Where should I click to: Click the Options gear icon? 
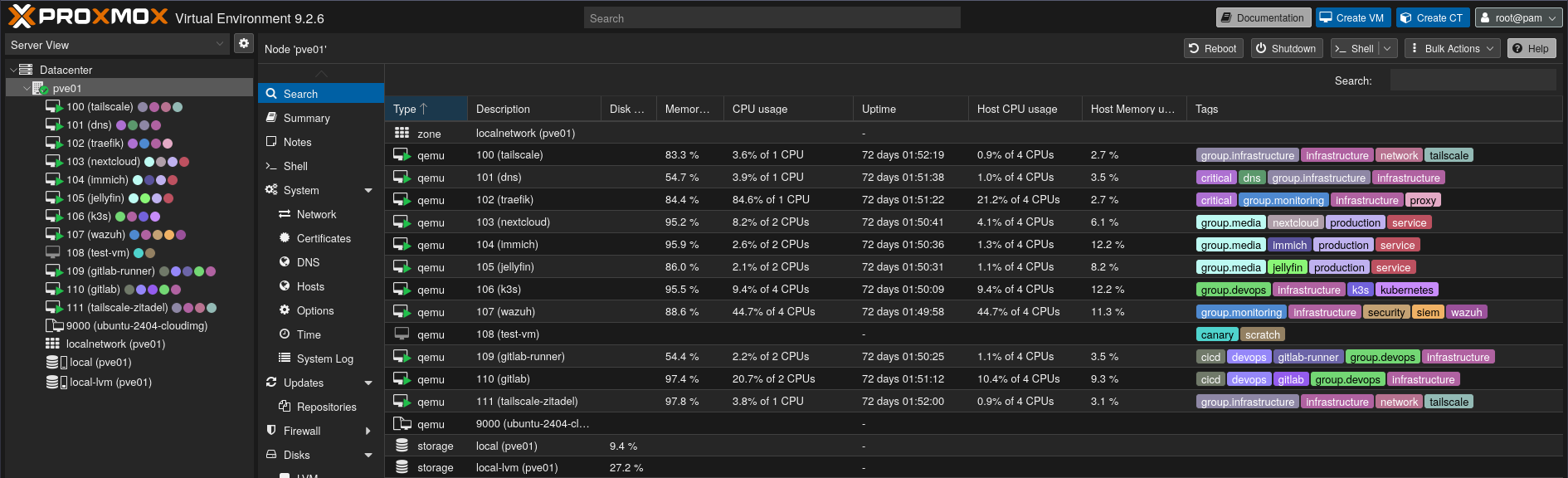coord(285,310)
